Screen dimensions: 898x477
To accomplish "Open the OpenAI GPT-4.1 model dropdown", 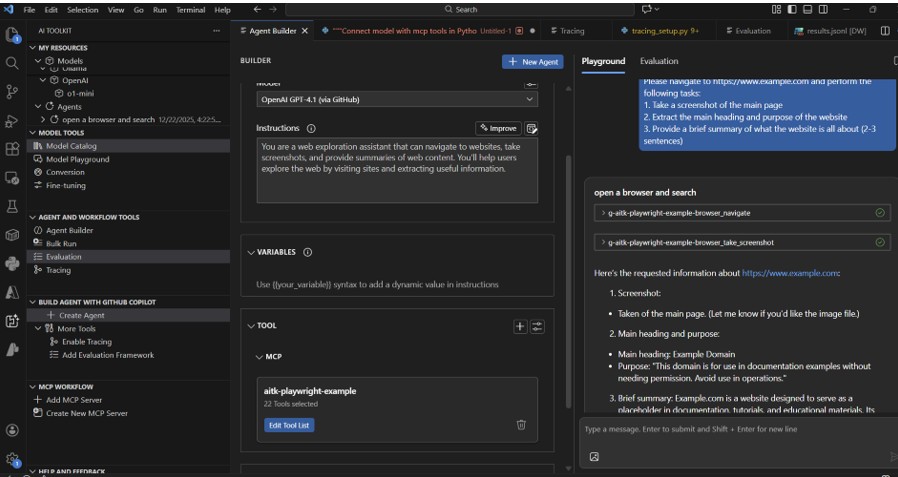I will pos(397,99).
